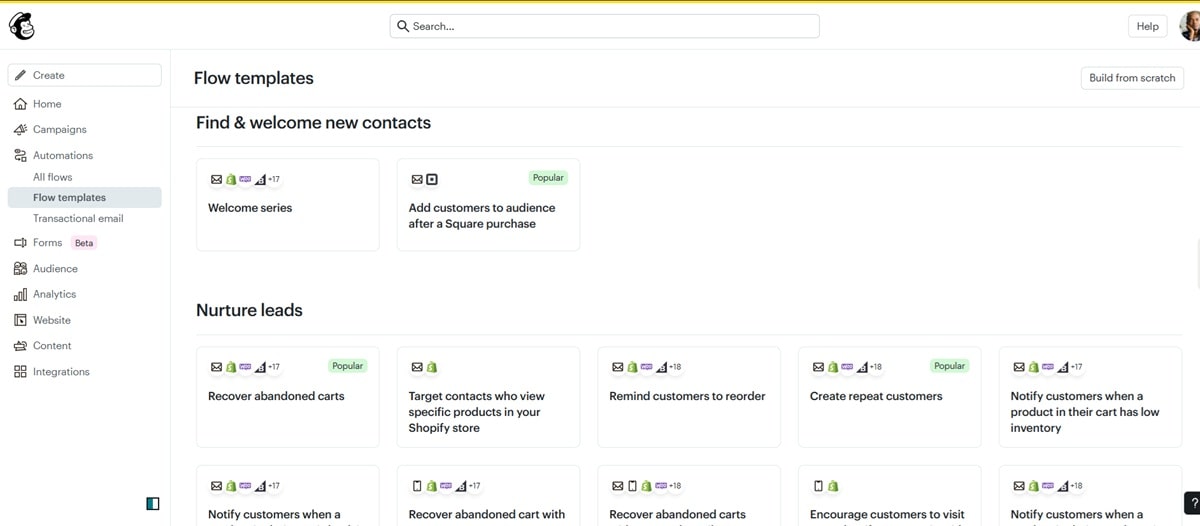Select Transactional email menu item
This screenshot has width=1200, height=526.
78,219
